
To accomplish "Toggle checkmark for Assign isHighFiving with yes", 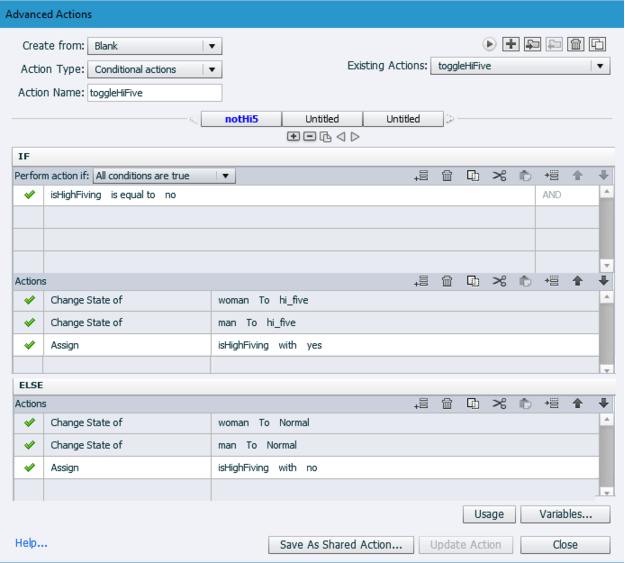I will (29, 345).
